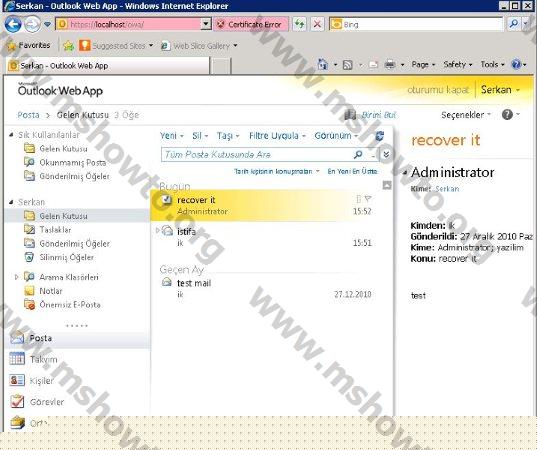Click the Internet Explorer back arrow button

13,24
